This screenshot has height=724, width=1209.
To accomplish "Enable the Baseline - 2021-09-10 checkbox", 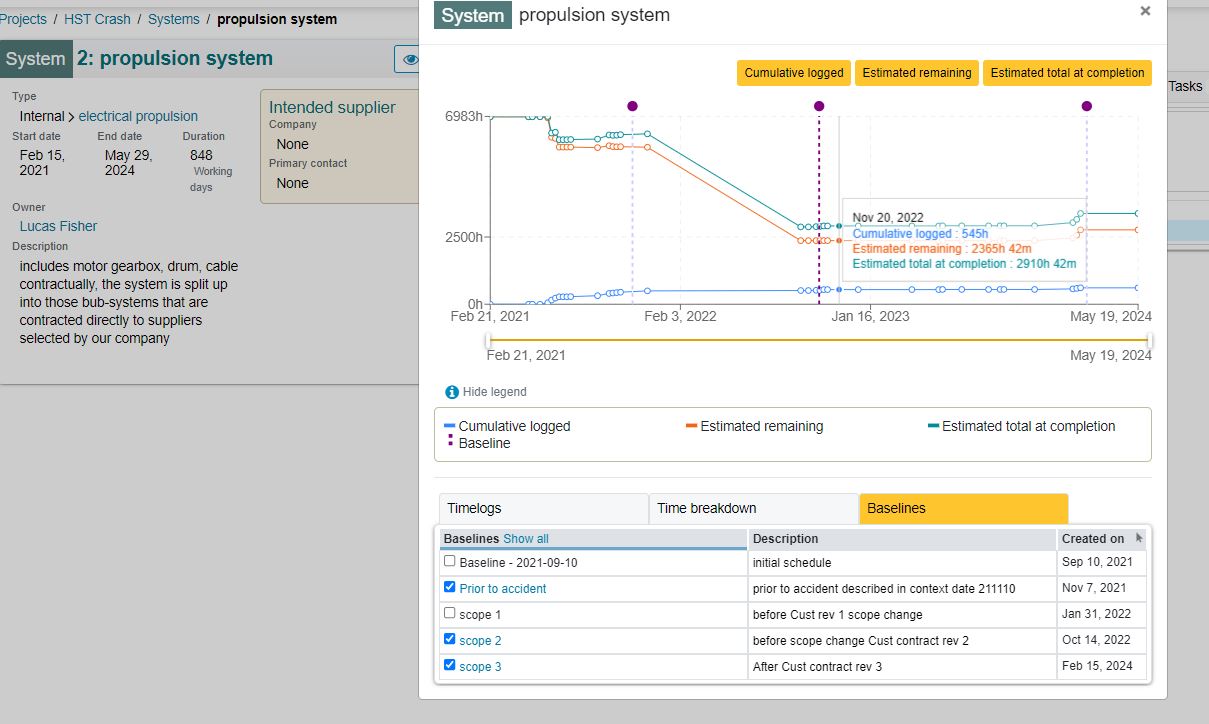I will tap(449, 561).
